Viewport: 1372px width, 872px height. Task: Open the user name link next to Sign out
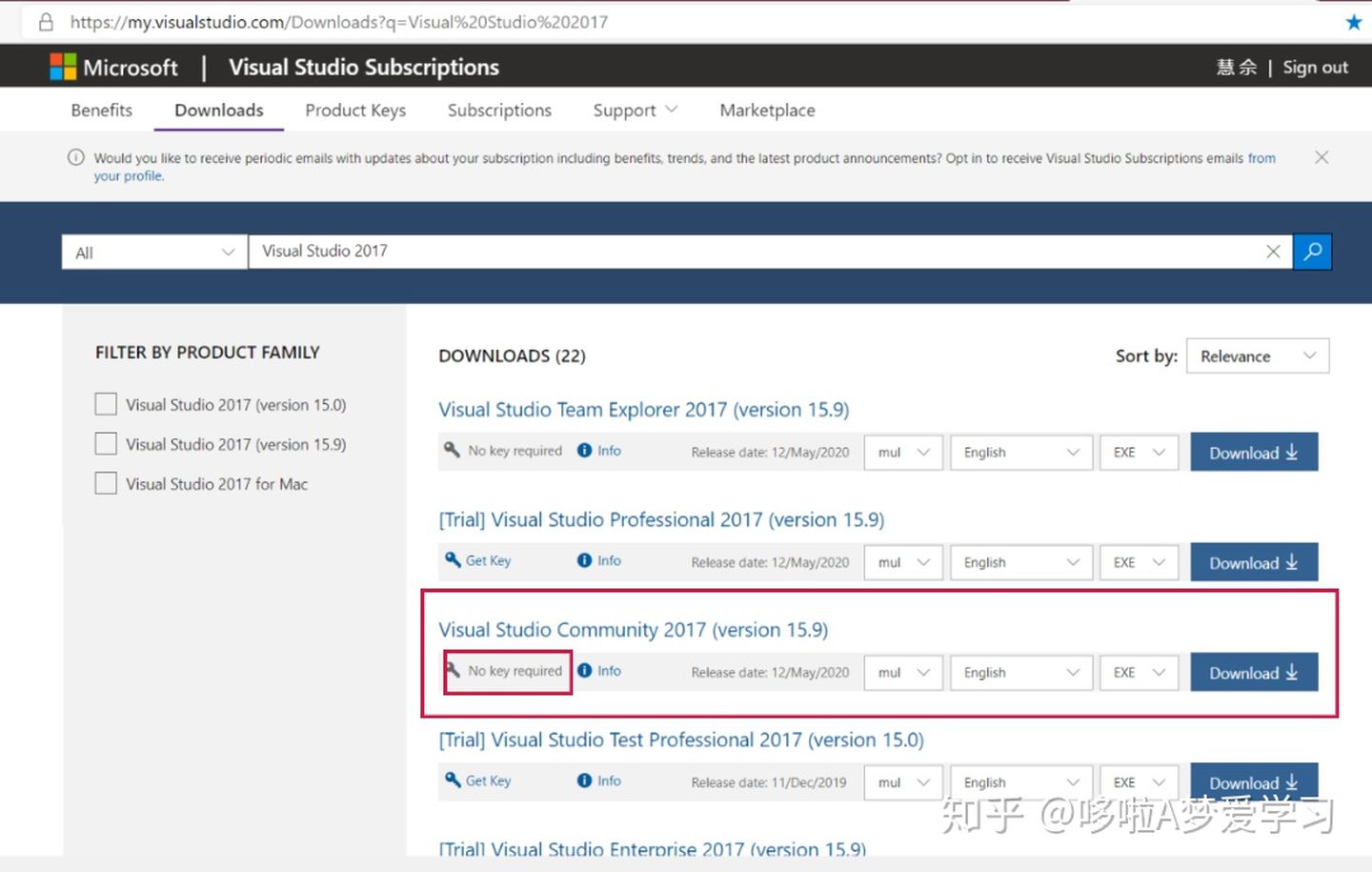coord(1237,67)
